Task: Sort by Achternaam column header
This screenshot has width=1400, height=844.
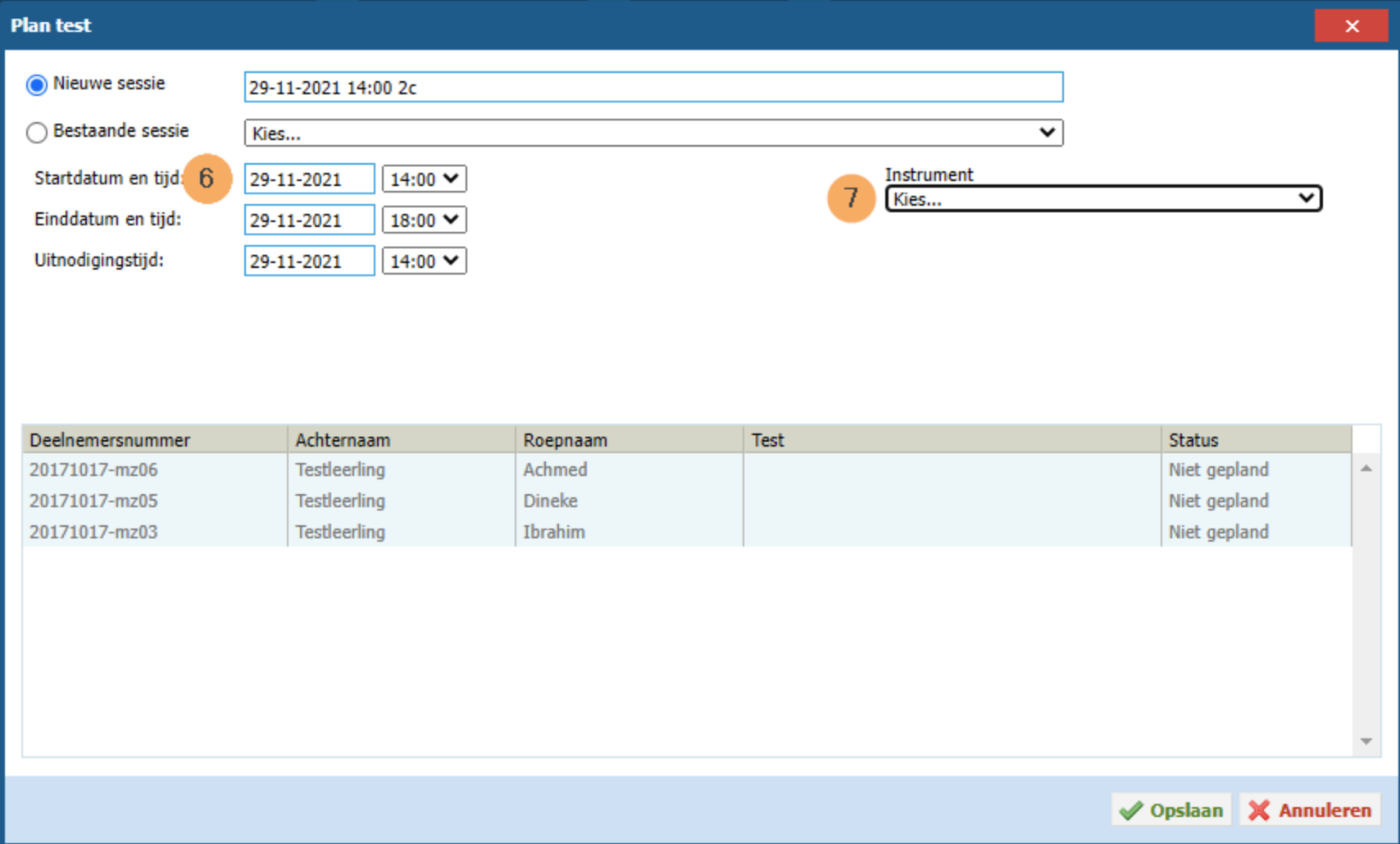Action: 401,440
